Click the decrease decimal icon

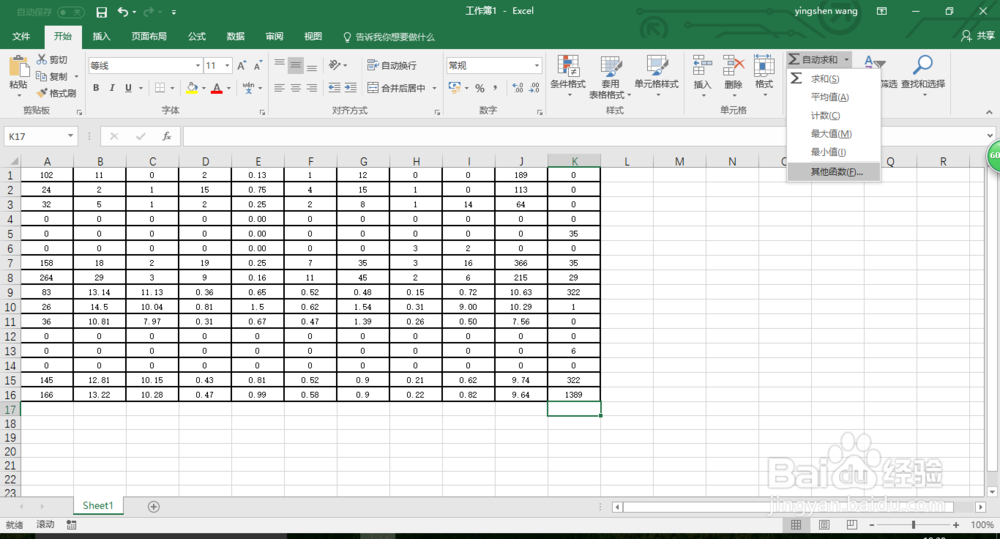[x=534, y=88]
